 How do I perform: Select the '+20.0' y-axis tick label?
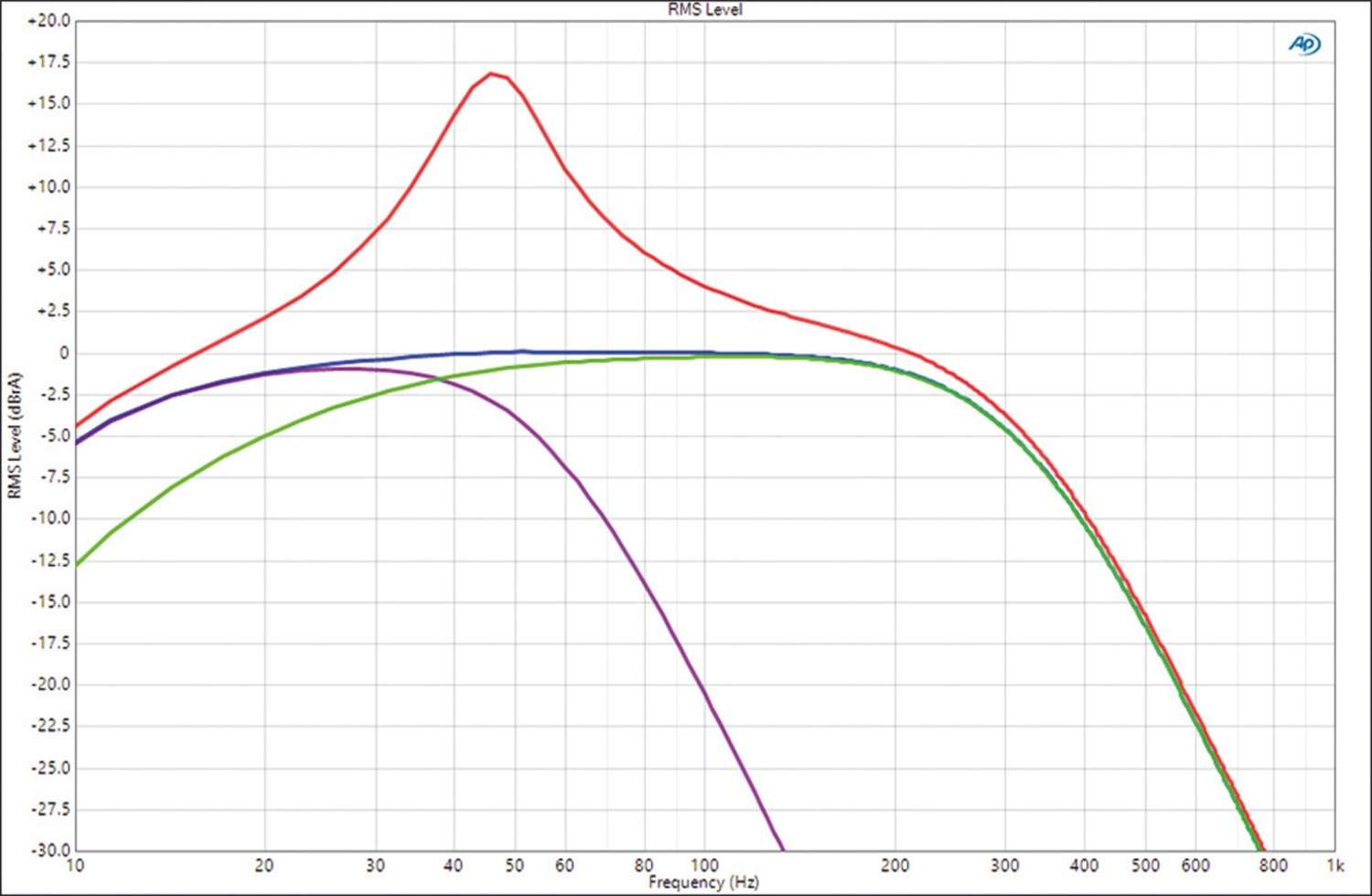[48, 21]
